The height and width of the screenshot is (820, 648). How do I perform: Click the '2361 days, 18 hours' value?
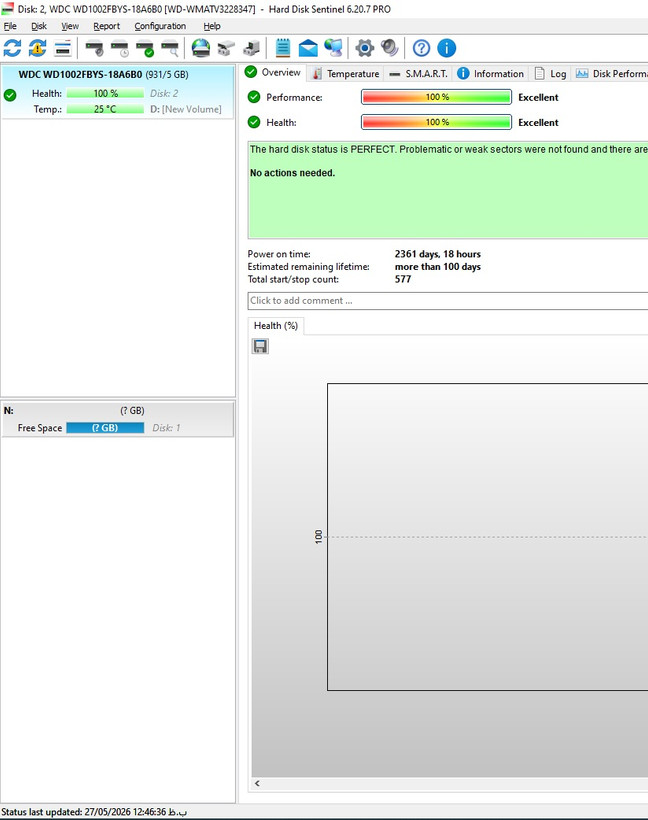[x=438, y=254]
